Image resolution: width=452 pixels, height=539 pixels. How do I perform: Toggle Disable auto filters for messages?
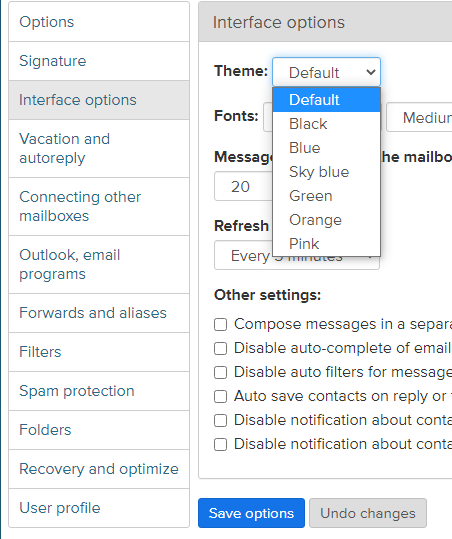click(x=220, y=372)
